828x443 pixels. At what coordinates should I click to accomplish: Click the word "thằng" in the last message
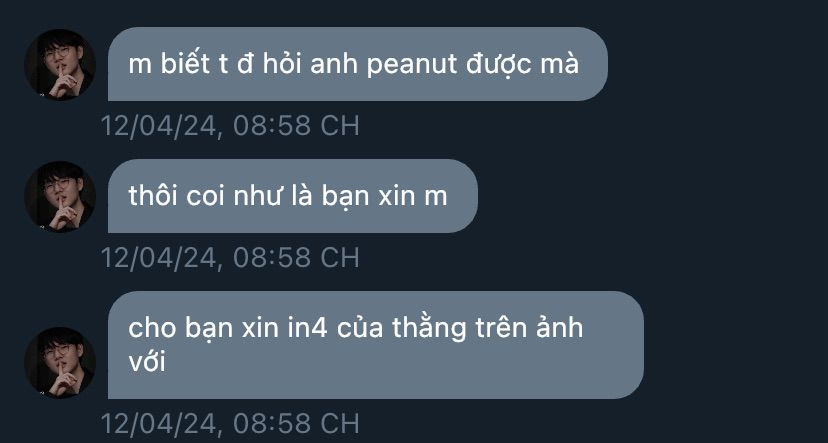[x=429, y=328]
